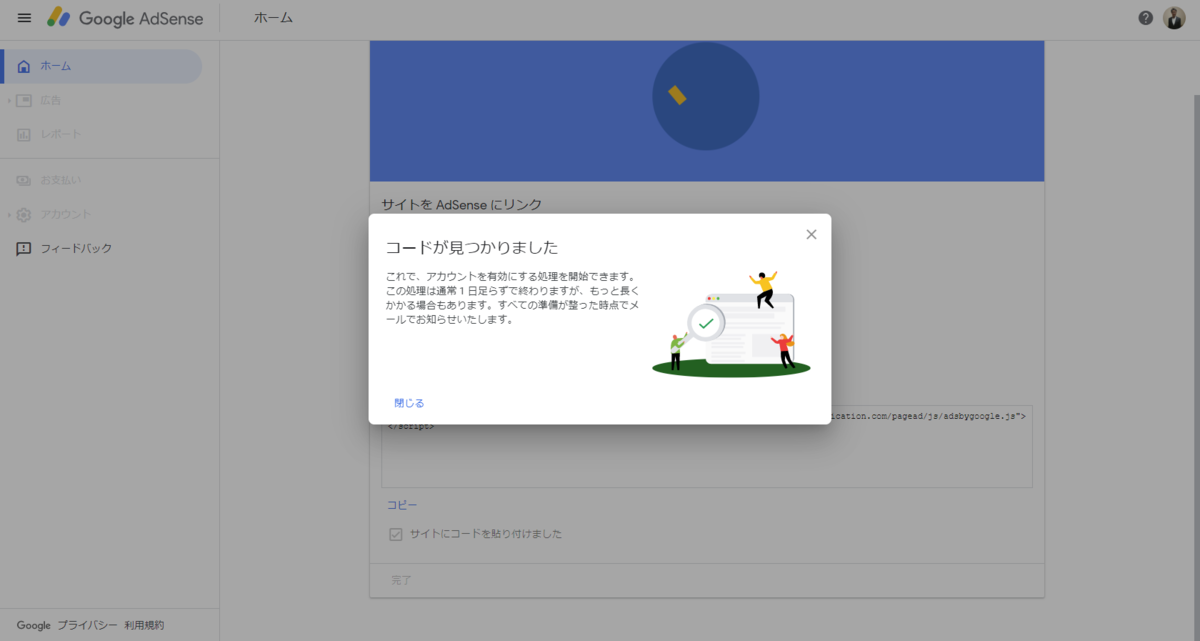
Task: Click the レポート chart icon in sidebar
Action: tap(24, 134)
